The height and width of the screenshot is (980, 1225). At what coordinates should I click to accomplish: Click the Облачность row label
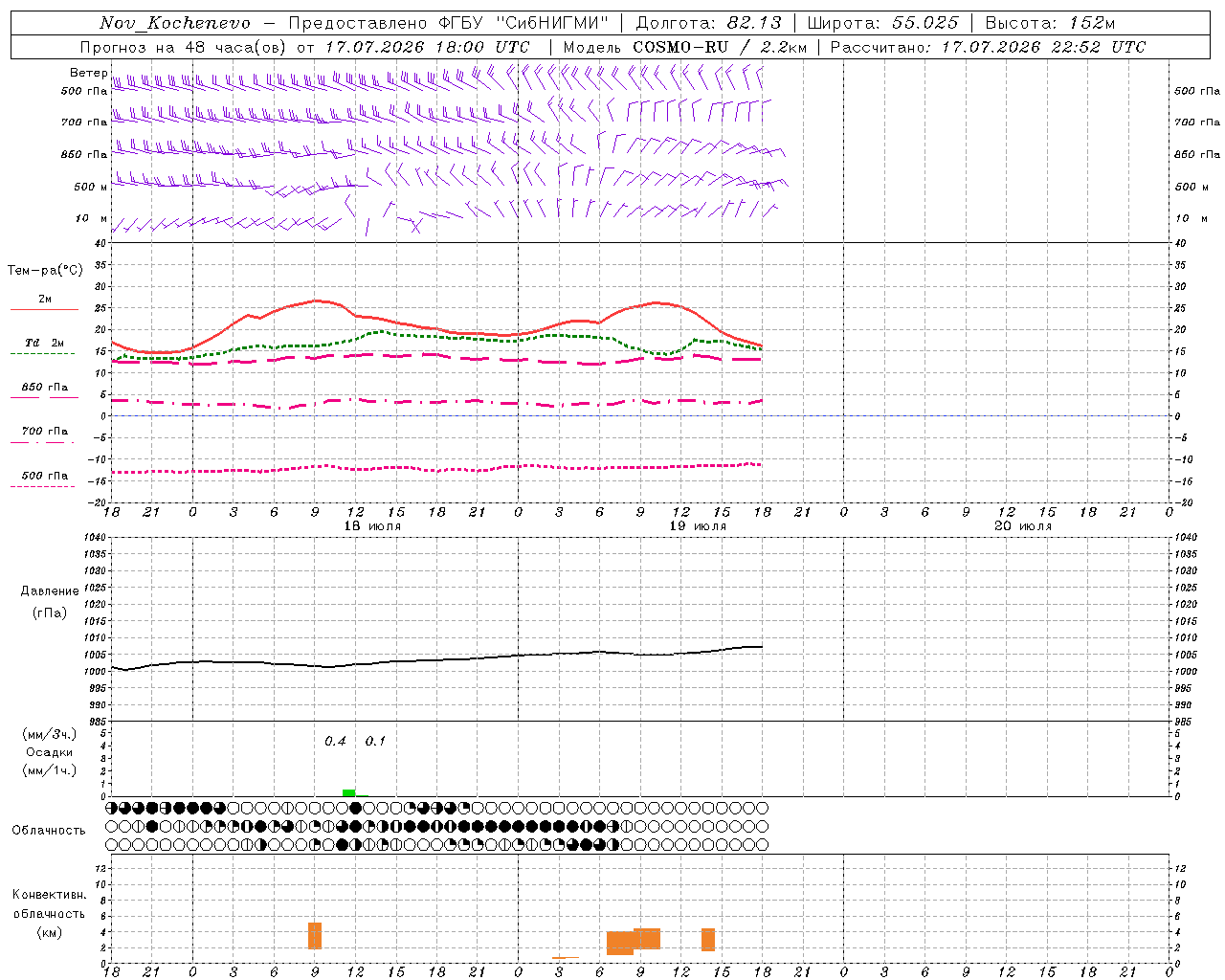click(x=49, y=830)
